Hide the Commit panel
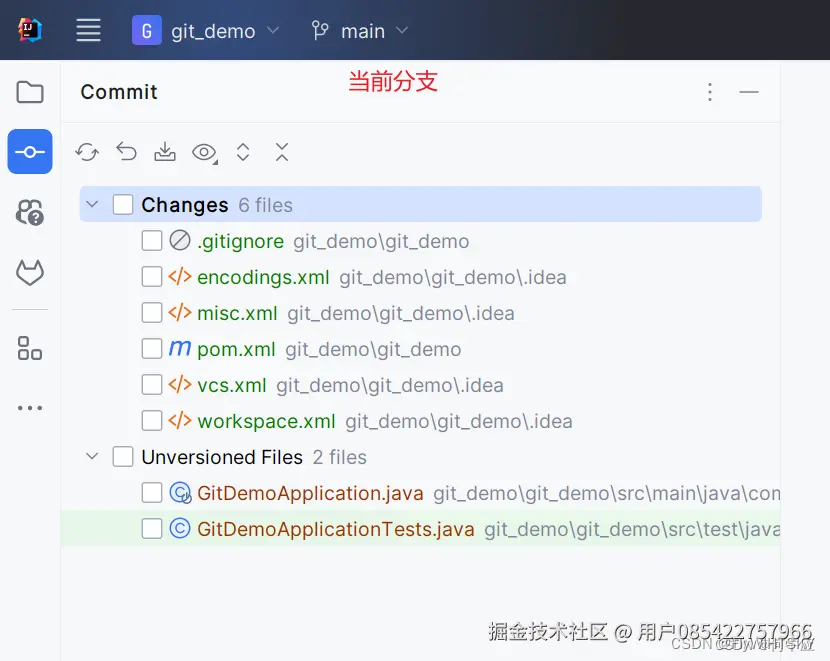 coord(748,92)
